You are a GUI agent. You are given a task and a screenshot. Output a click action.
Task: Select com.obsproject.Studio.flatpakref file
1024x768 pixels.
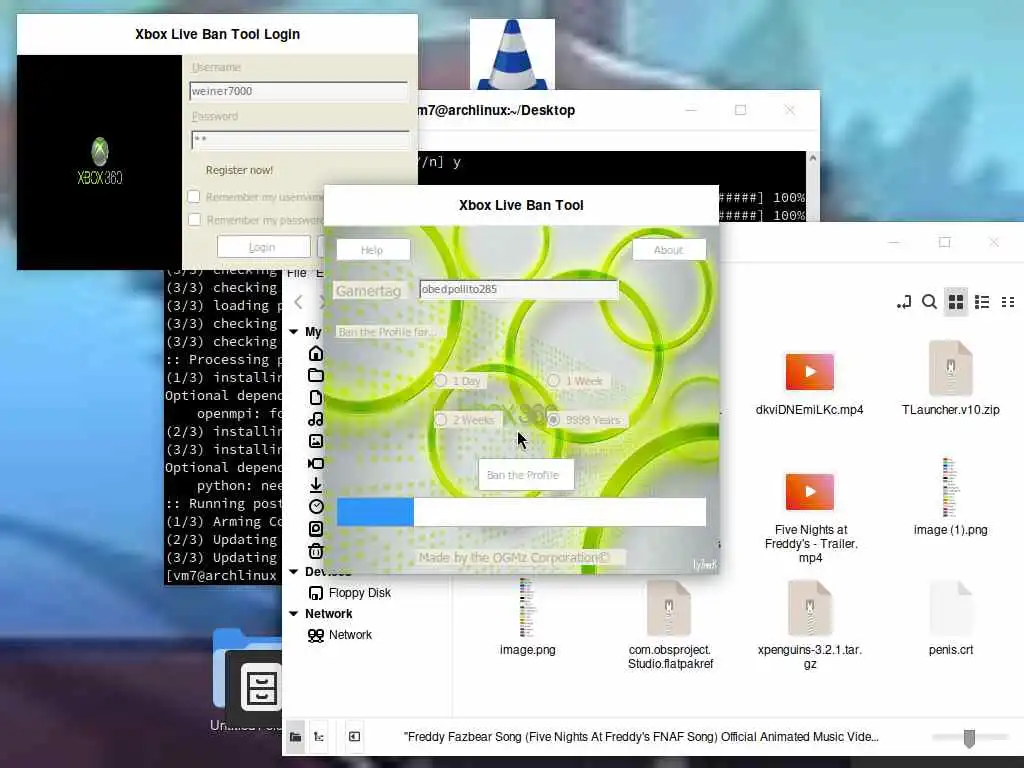[670, 625]
